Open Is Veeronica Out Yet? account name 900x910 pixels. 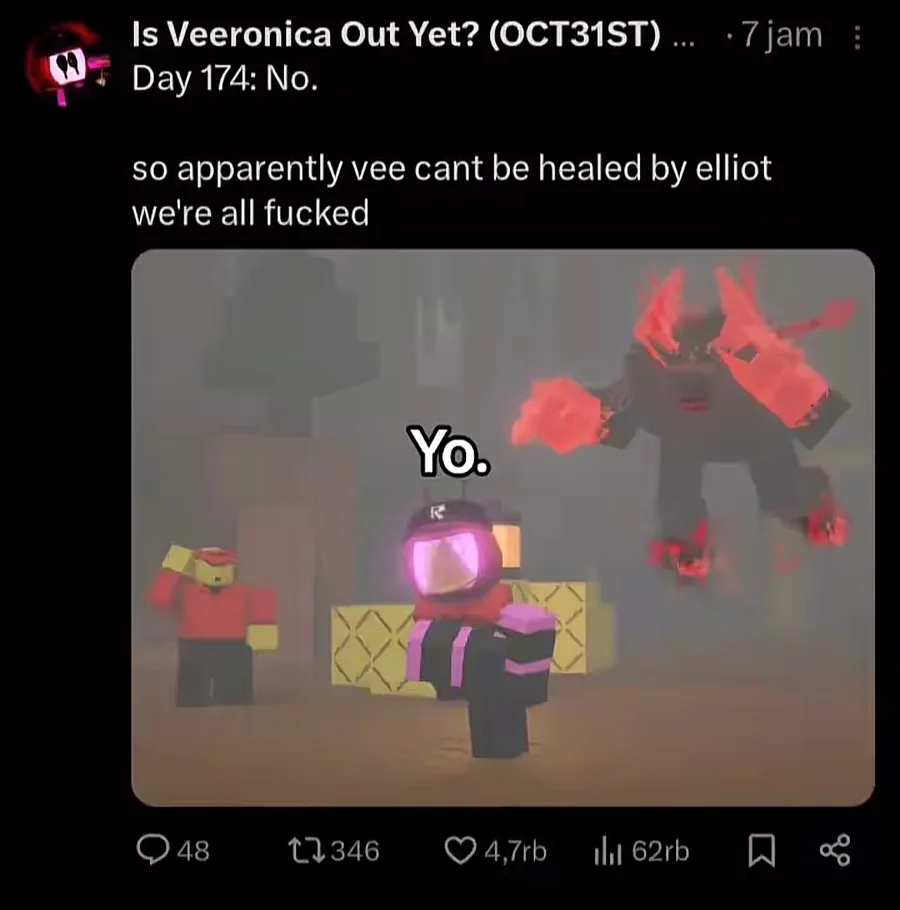click(x=396, y=35)
